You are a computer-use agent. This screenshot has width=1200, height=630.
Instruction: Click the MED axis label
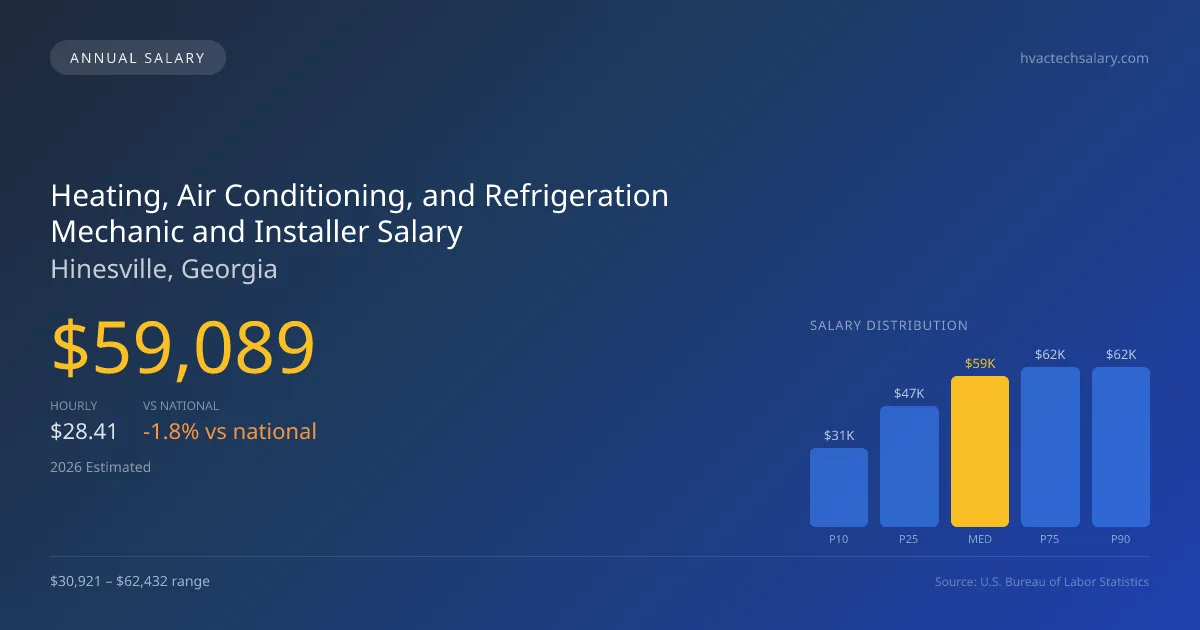(x=980, y=539)
